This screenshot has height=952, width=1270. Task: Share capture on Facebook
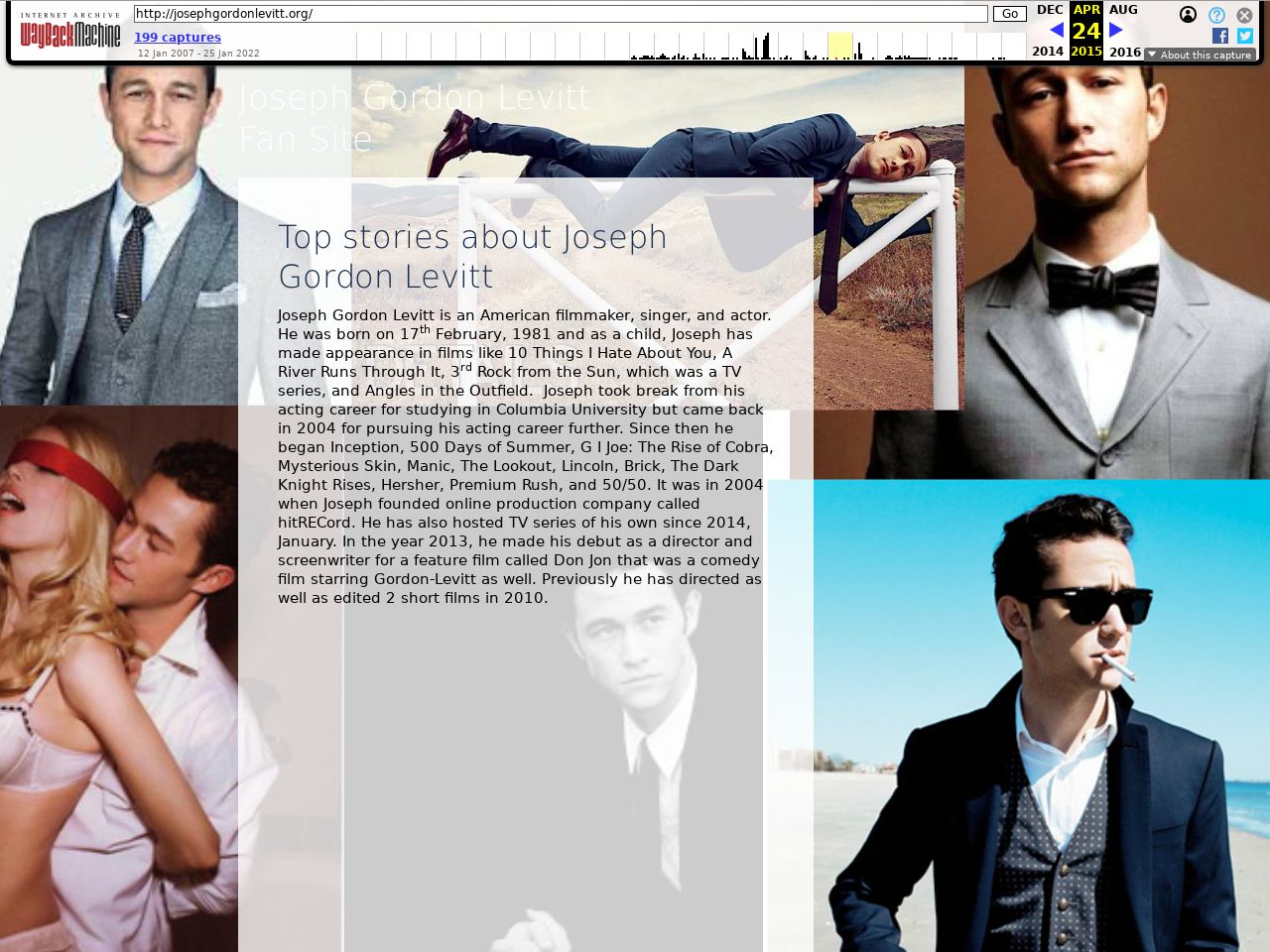[1219, 36]
